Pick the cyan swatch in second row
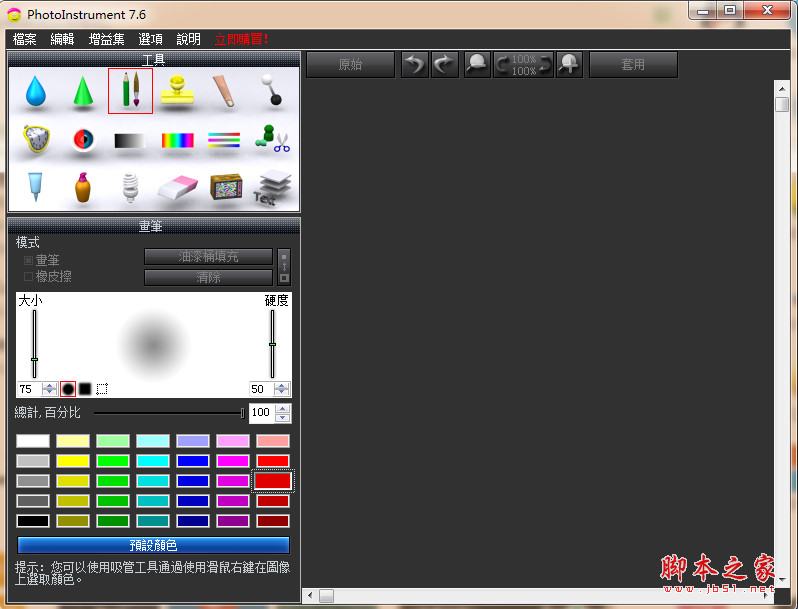 click(x=153, y=461)
